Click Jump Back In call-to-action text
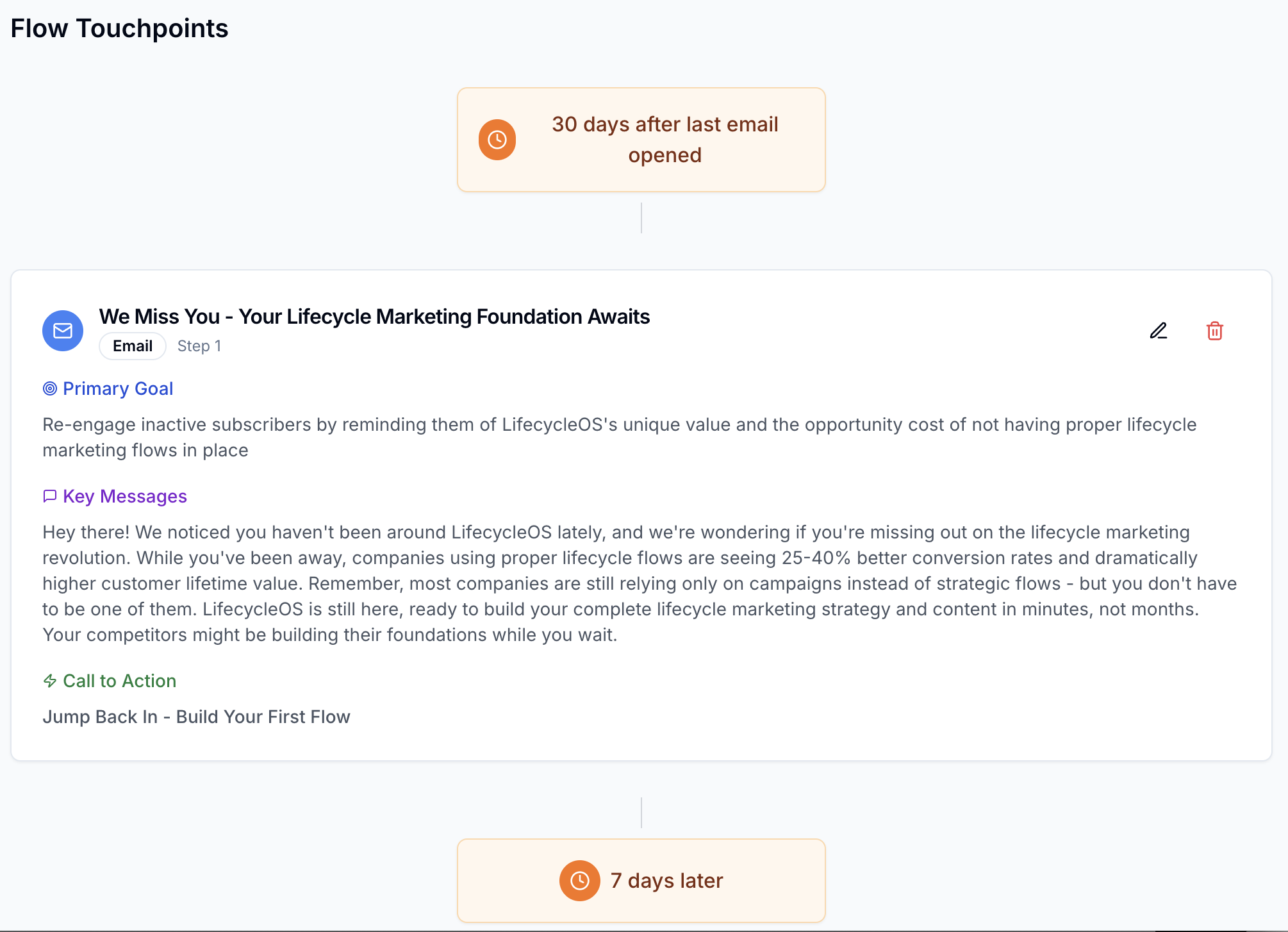This screenshot has height=932, width=1288. click(x=196, y=717)
